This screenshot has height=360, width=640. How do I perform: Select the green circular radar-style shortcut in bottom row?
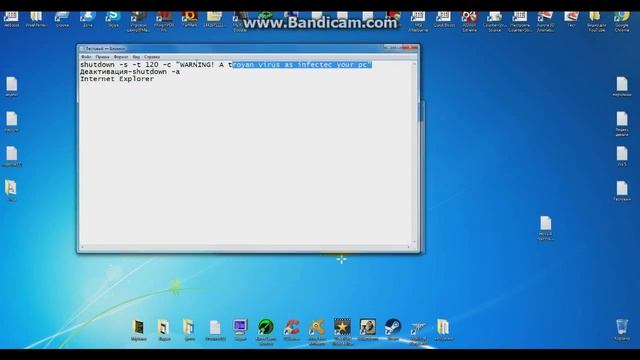coord(266,331)
